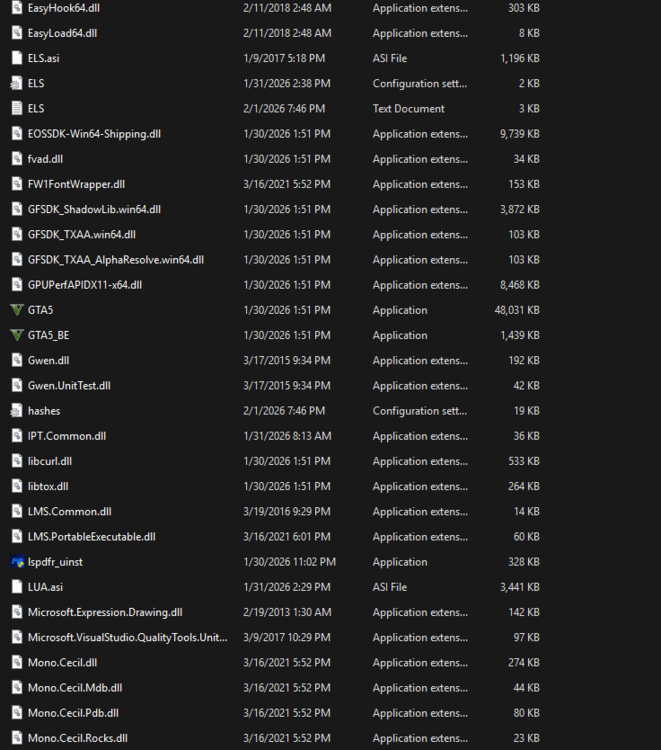Select the file name EasyHook64.dll
This screenshot has width=661, height=750.
(64, 8)
